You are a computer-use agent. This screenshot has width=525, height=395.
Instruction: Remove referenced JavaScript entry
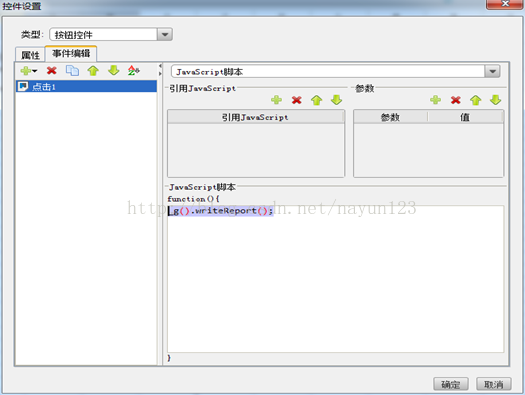click(x=296, y=100)
